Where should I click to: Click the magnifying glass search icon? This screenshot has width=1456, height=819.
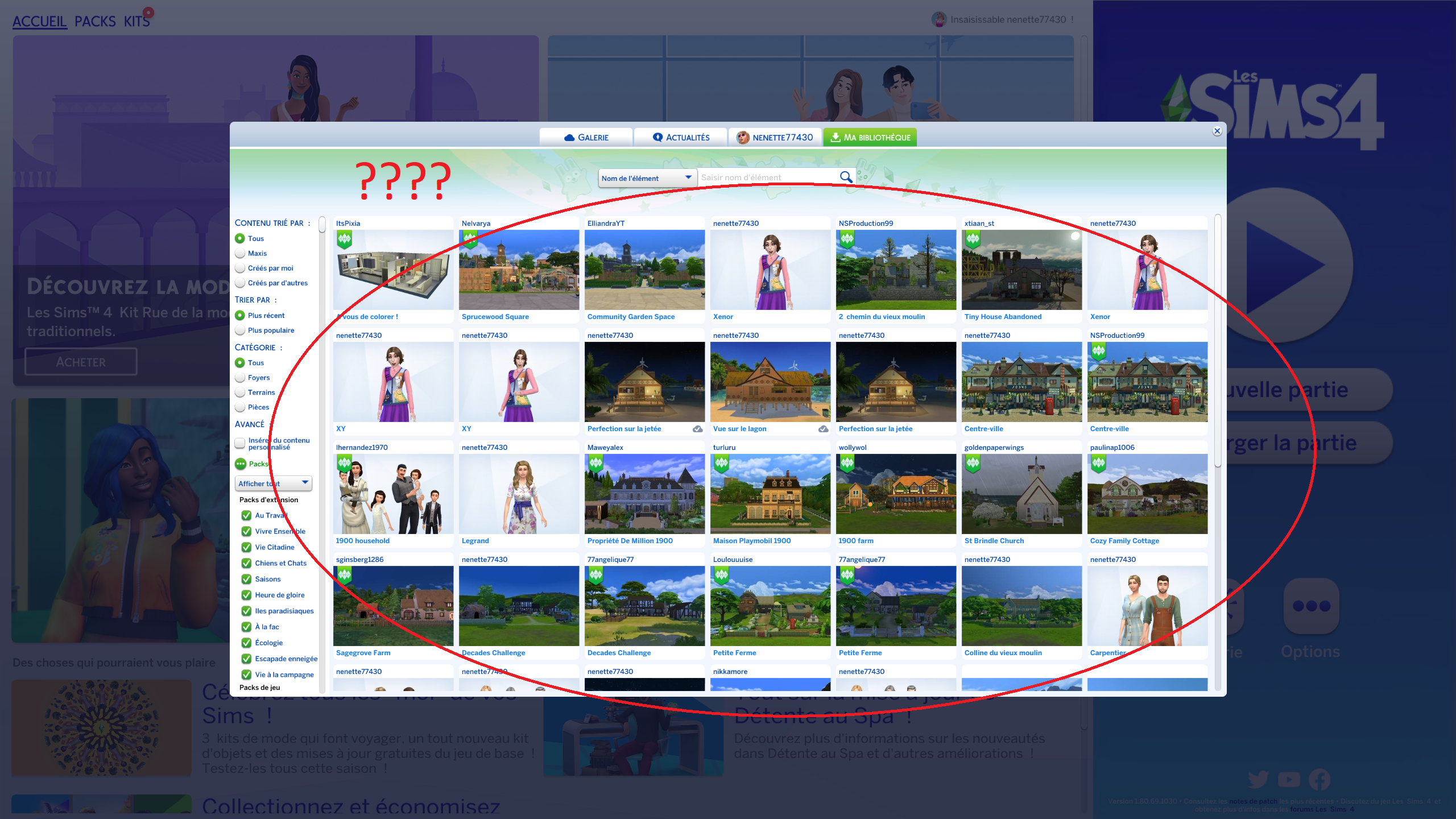(846, 177)
